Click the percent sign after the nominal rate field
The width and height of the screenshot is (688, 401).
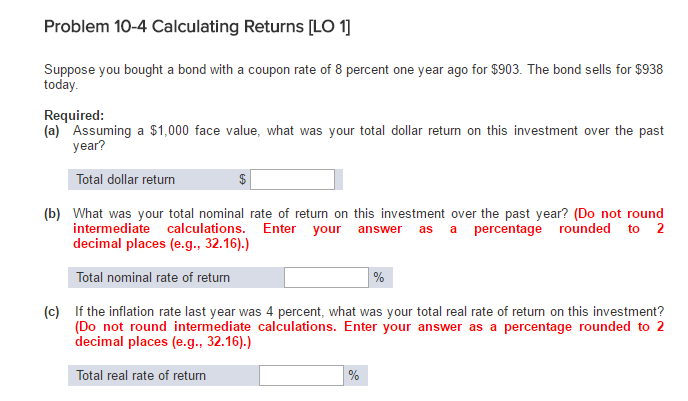click(379, 277)
